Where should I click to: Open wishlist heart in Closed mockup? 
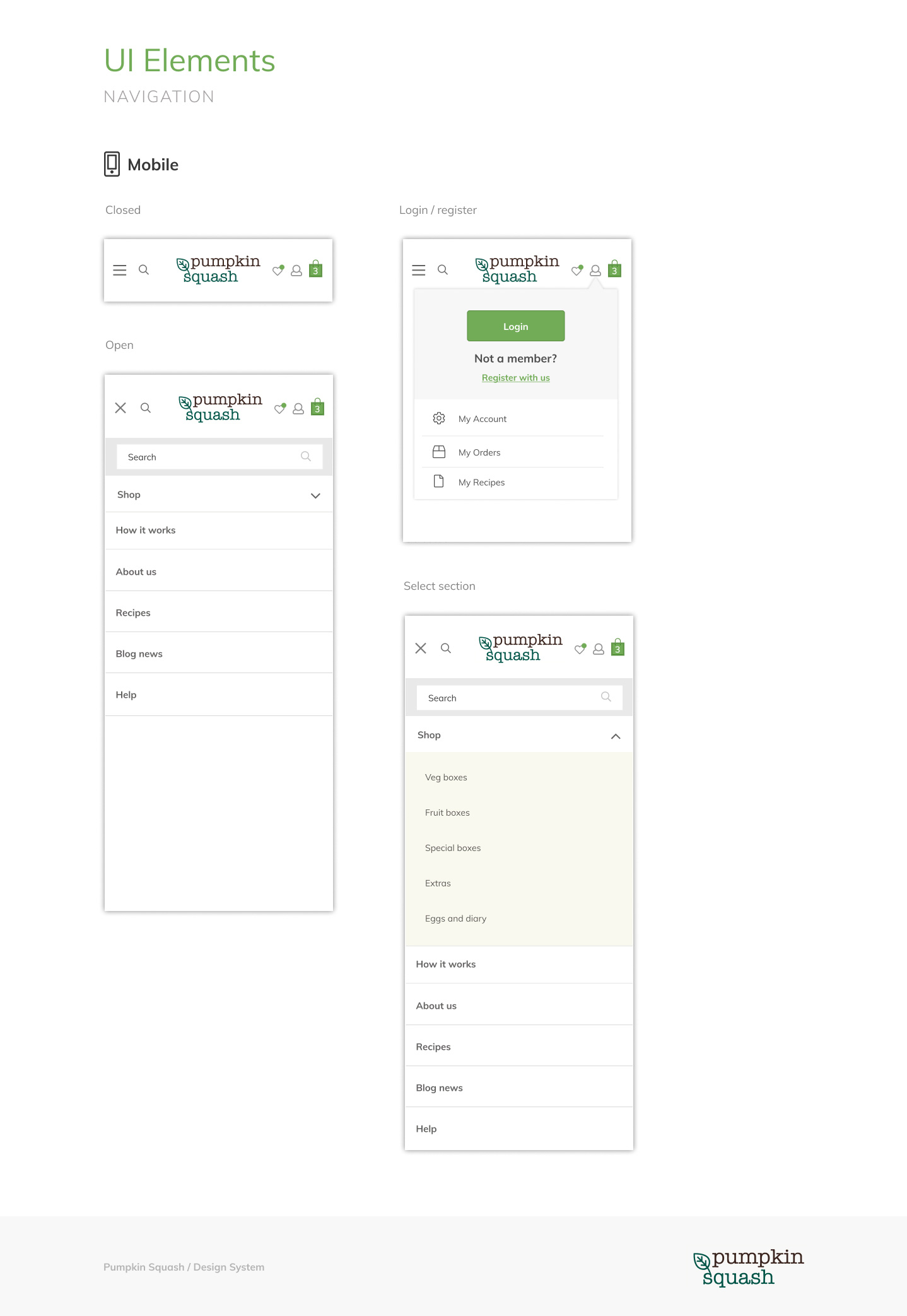pyautogui.click(x=278, y=271)
